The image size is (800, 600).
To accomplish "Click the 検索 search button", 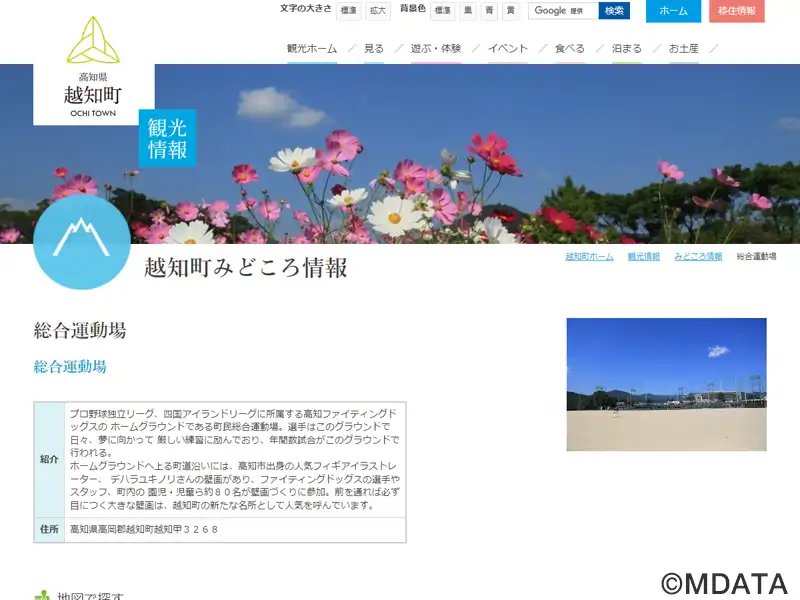I will 614,11.
